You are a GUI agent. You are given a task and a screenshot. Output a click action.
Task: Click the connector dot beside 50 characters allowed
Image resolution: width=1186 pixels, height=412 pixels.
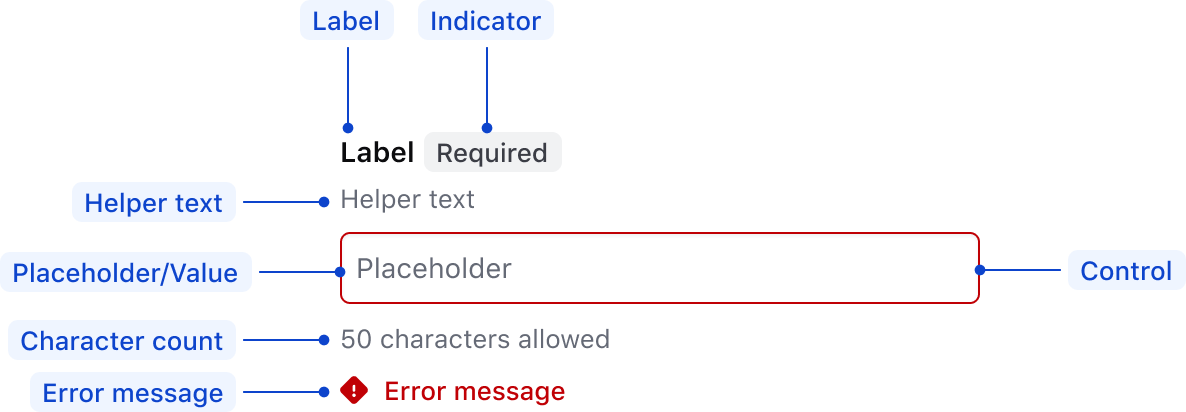coord(324,340)
